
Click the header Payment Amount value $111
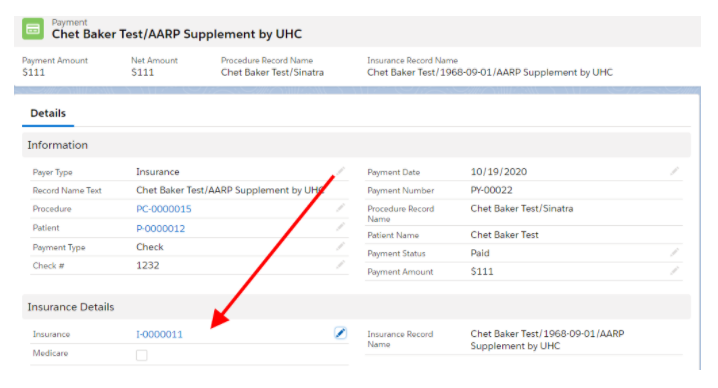tap(33, 72)
